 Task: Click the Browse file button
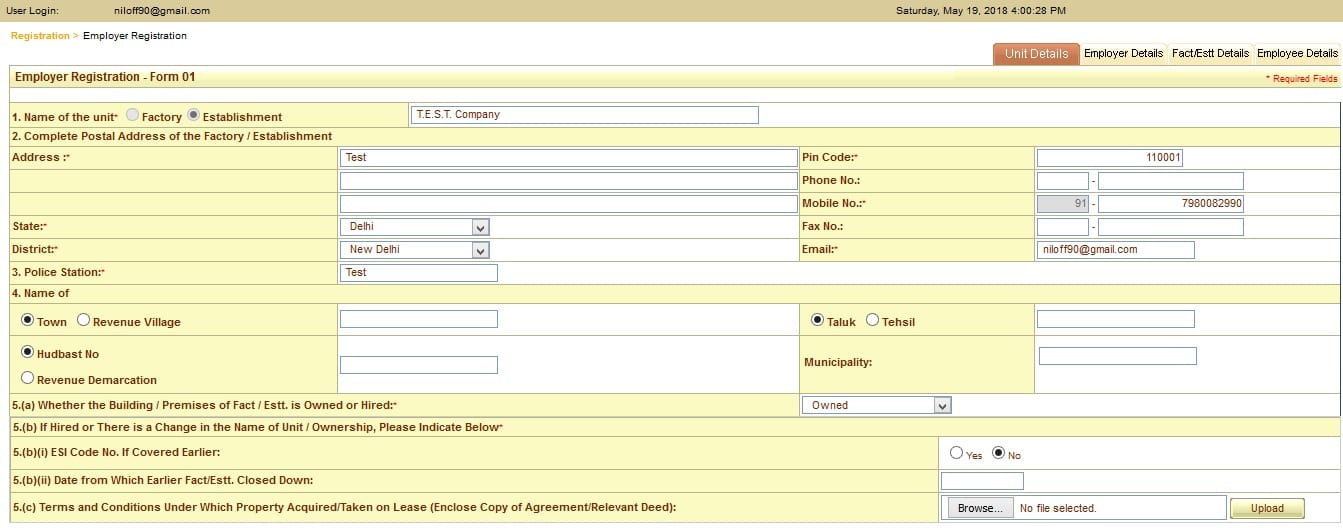[980, 508]
